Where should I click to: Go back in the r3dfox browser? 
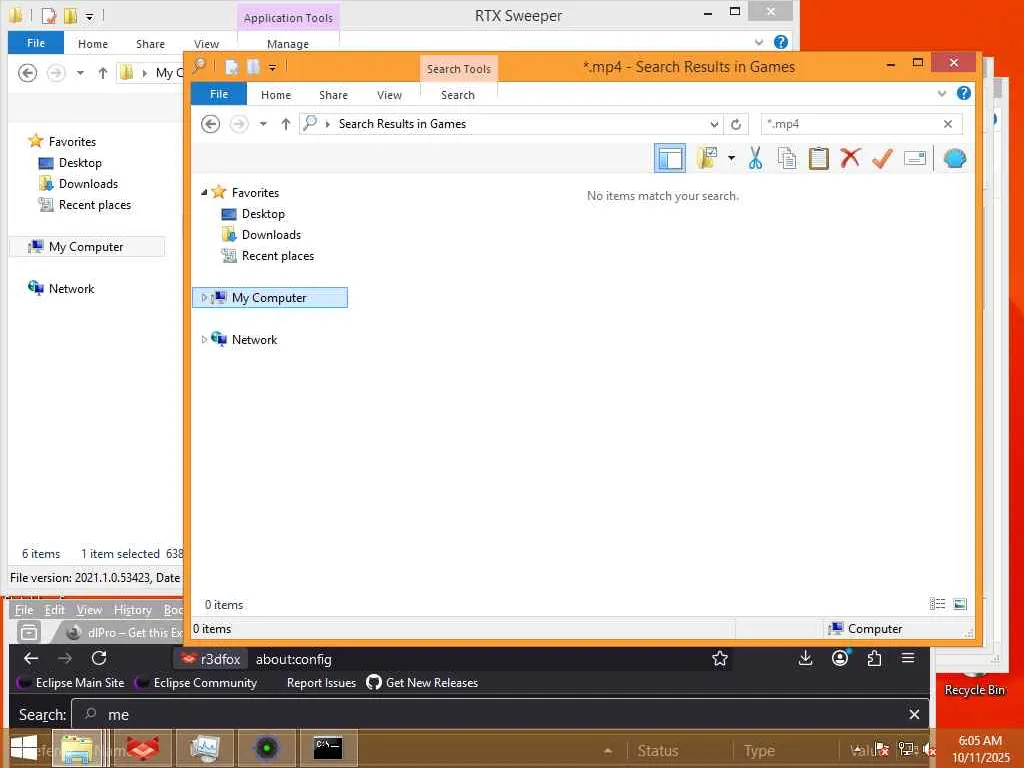[31, 658]
